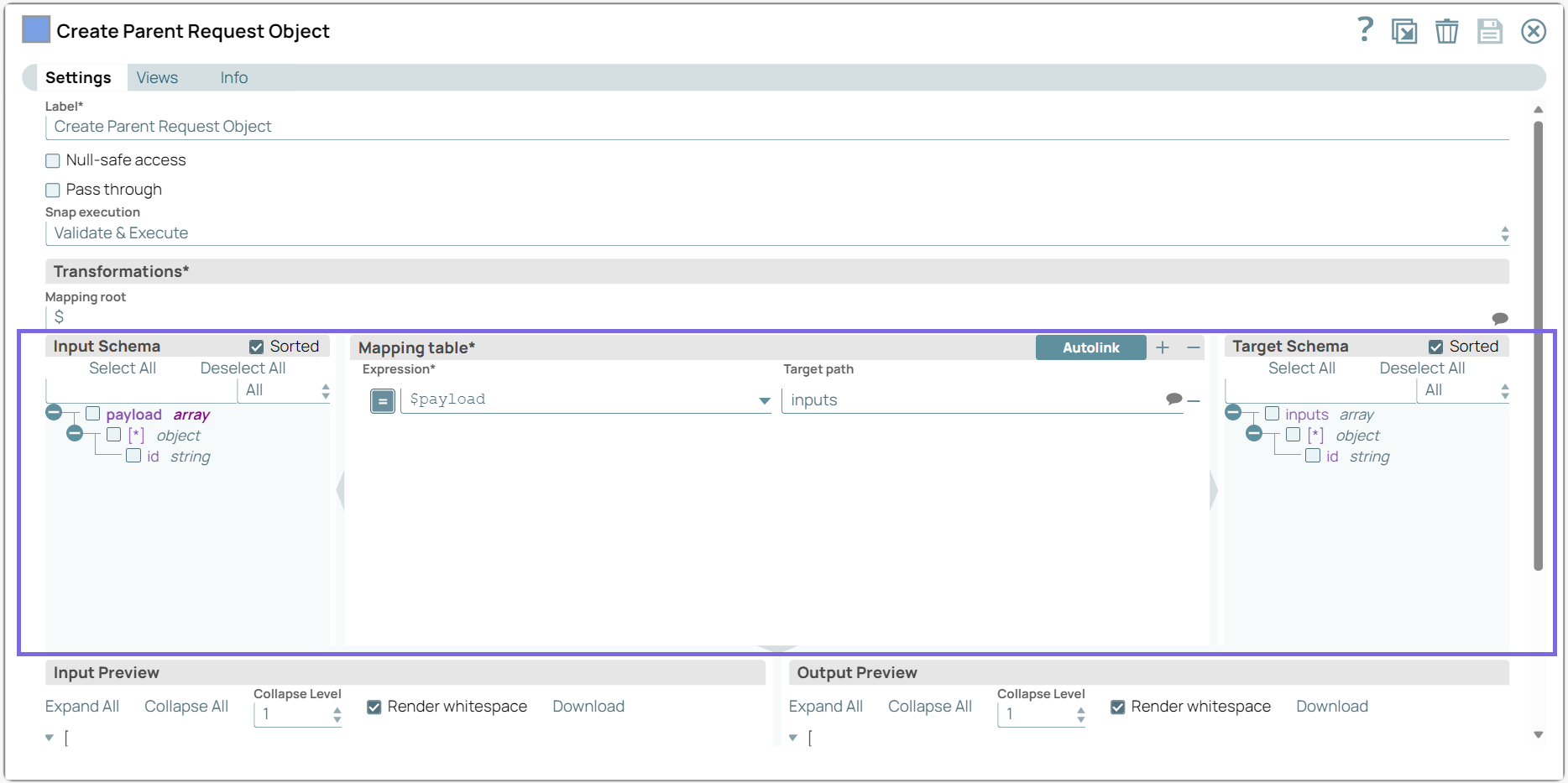Click scrollbar down arrow at bottom right
Screen dimensions: 1568x783
point(1538,734)
